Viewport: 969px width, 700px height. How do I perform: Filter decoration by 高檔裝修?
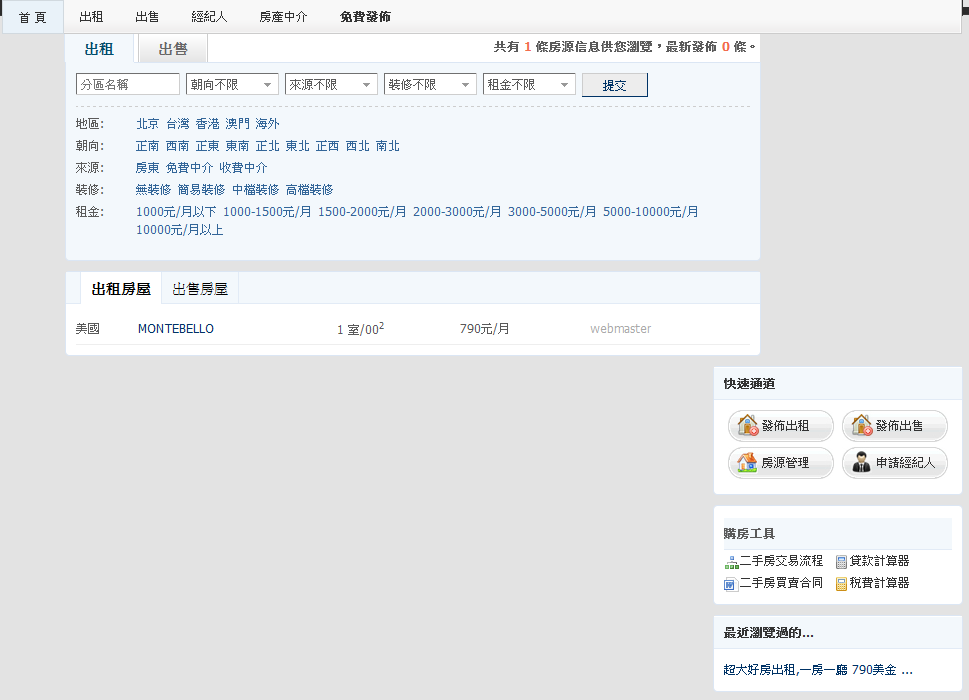310,190
